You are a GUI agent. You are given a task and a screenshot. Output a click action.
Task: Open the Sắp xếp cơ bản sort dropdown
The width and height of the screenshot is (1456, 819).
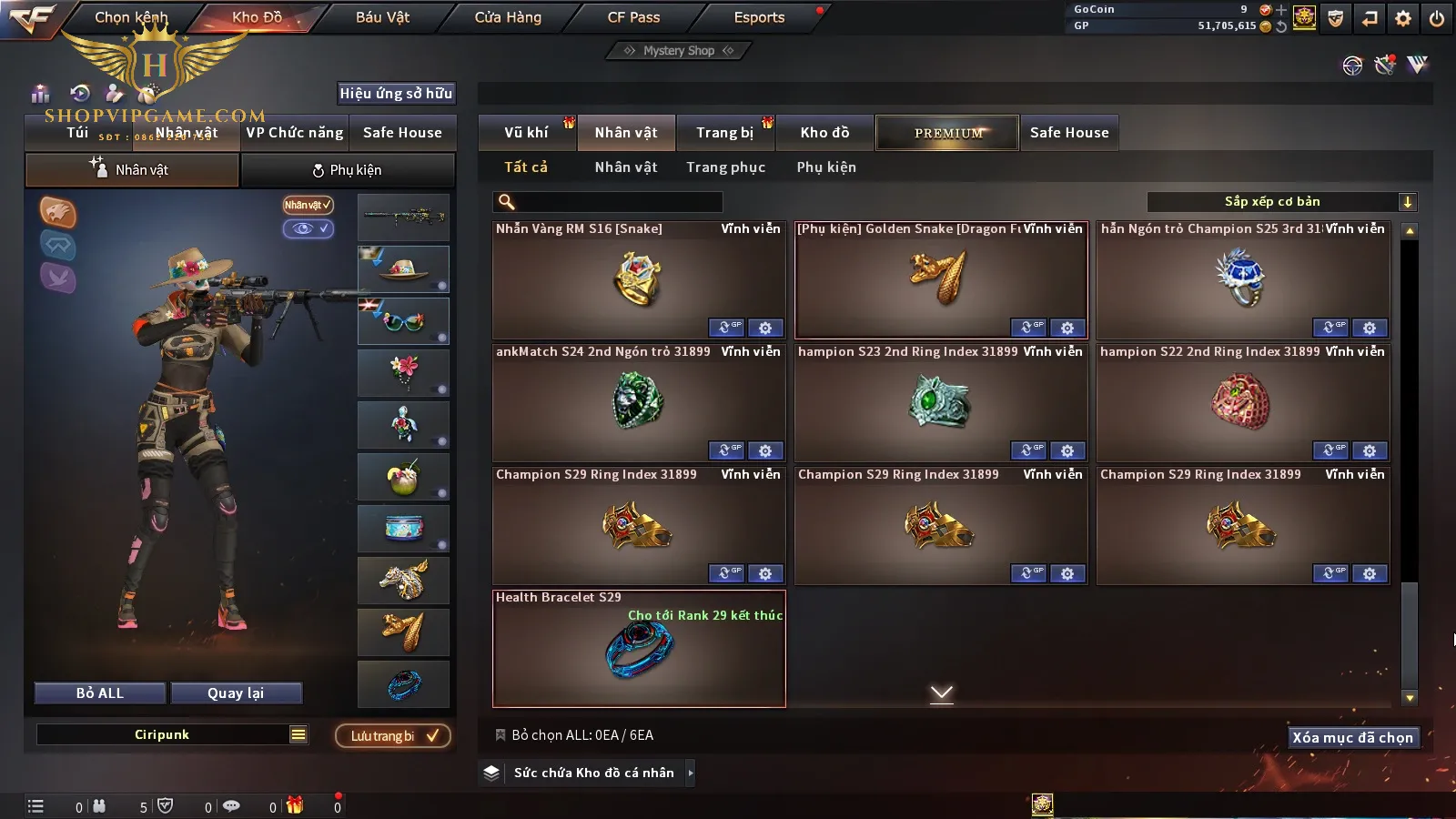pyautogui.click(x=1281, y=202)
